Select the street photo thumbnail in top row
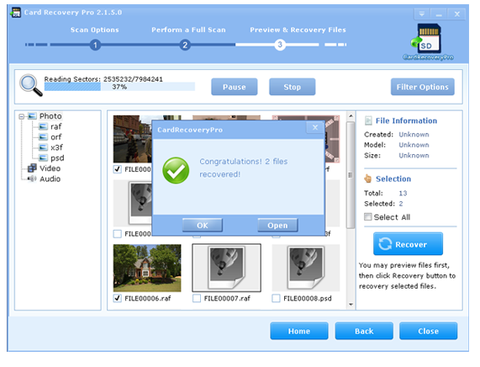 132,139
